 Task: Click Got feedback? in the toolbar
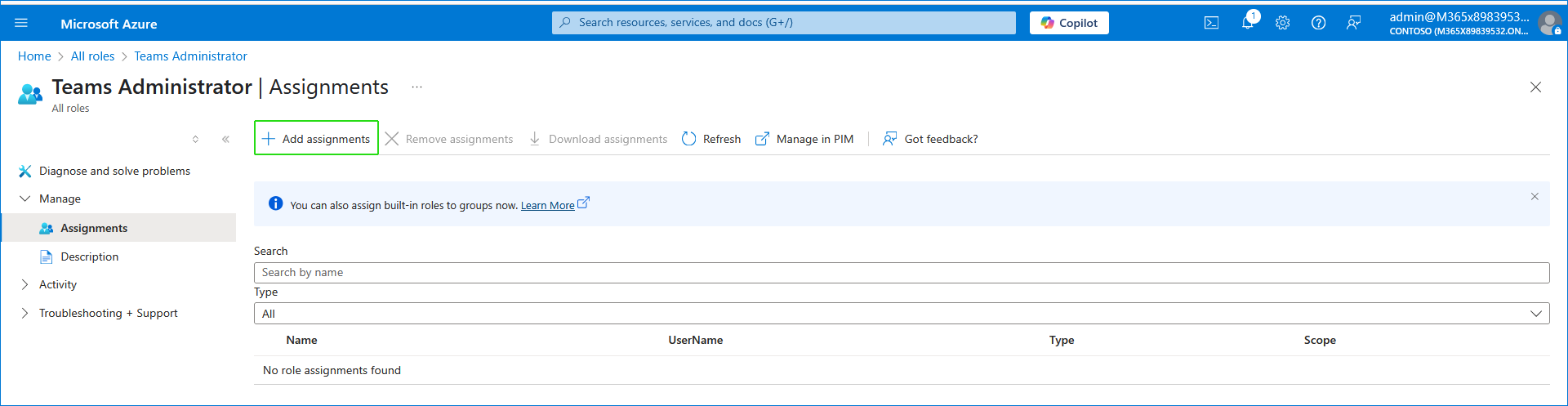click(x=930, y=139)
